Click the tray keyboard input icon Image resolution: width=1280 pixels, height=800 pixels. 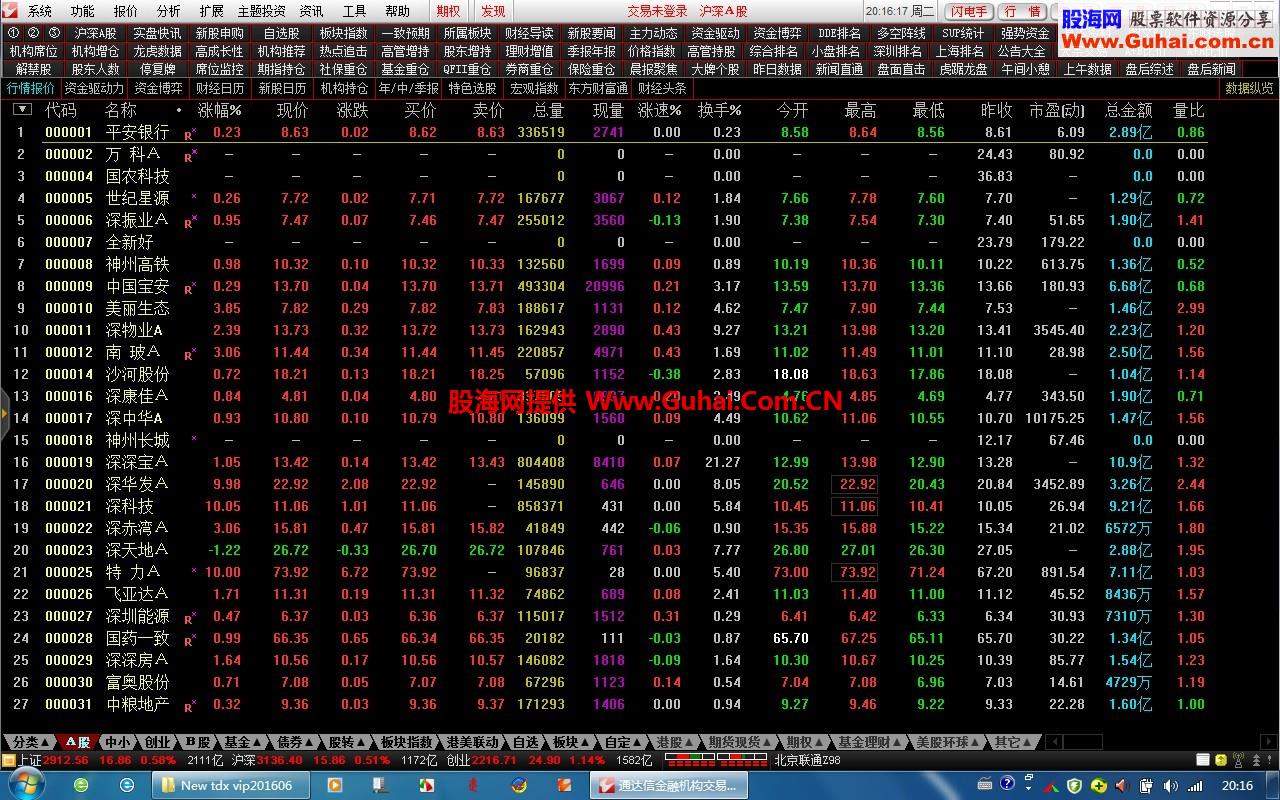983,784
